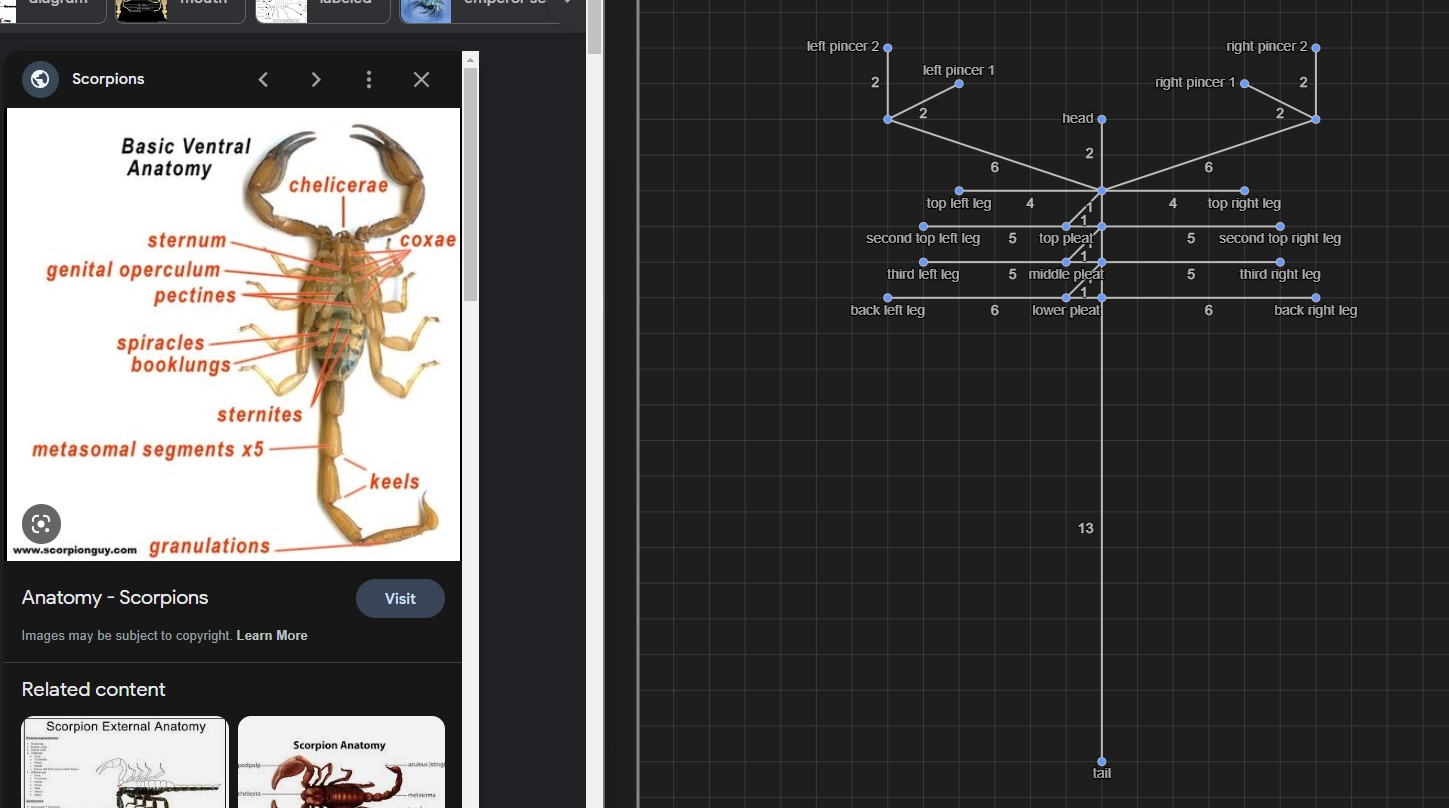
Task: Click the weight 2 on the head edge
Action: (x=1089, y=154)
